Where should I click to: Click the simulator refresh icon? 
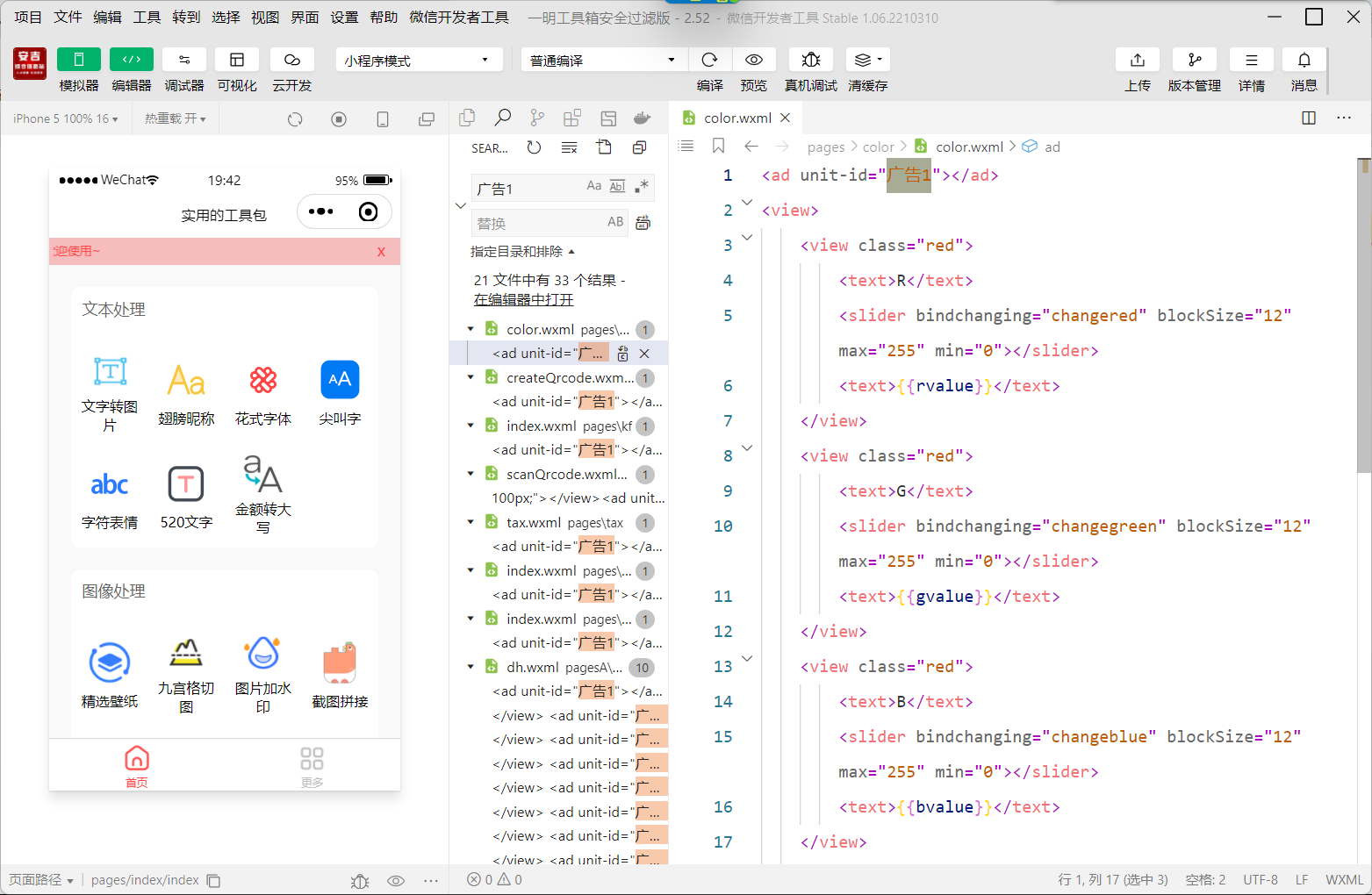[295, 119]
